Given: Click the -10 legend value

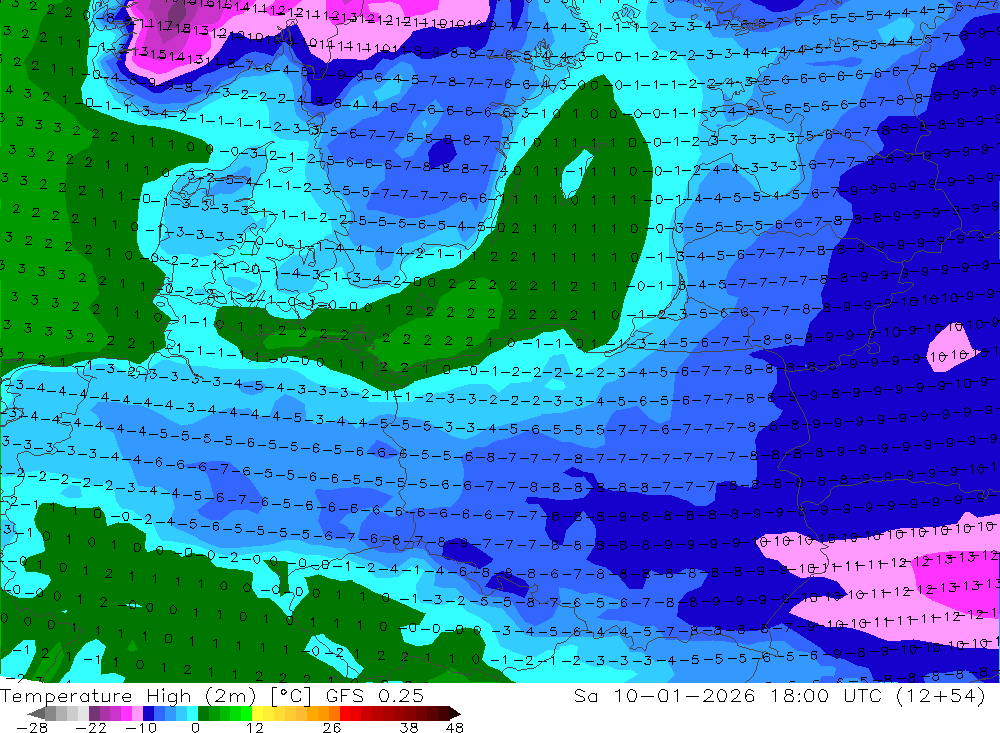Looking at the screenshot, I should coord(141,727).
